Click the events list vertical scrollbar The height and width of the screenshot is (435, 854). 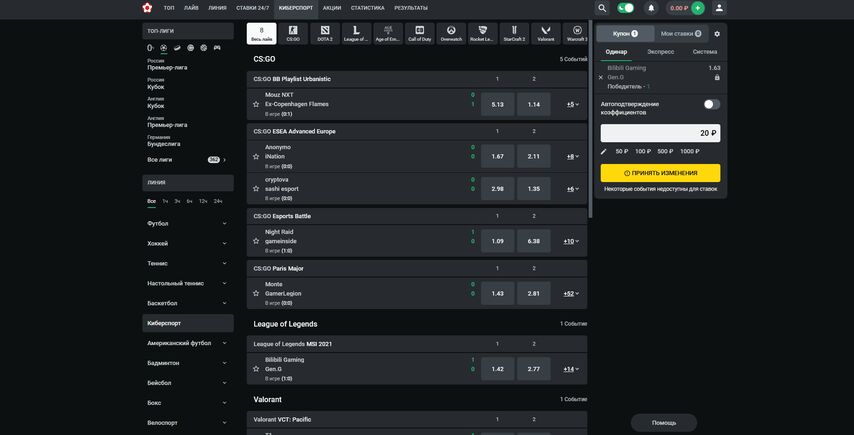(590, 120)
